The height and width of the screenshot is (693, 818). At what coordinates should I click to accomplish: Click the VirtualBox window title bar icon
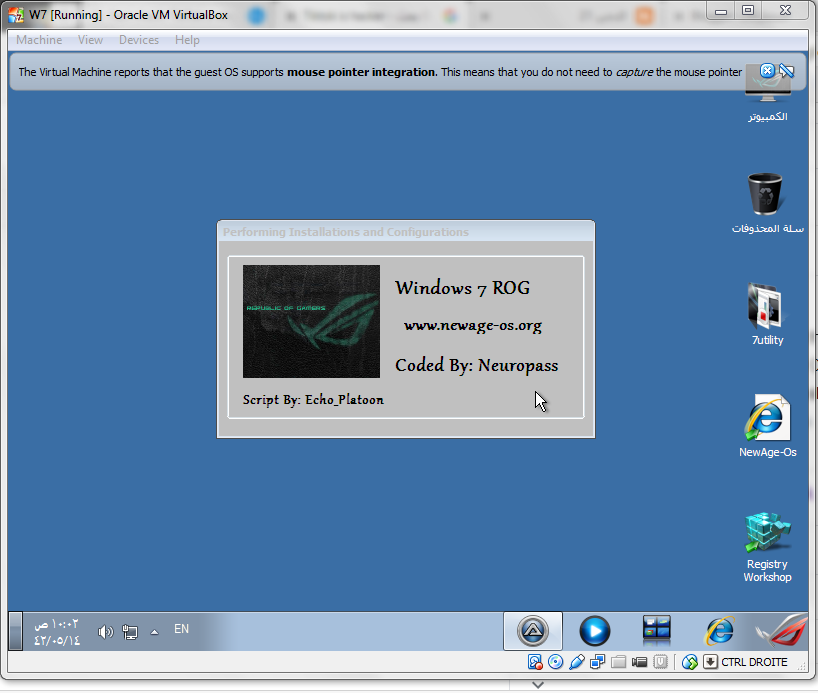click(x=16, y=15)
